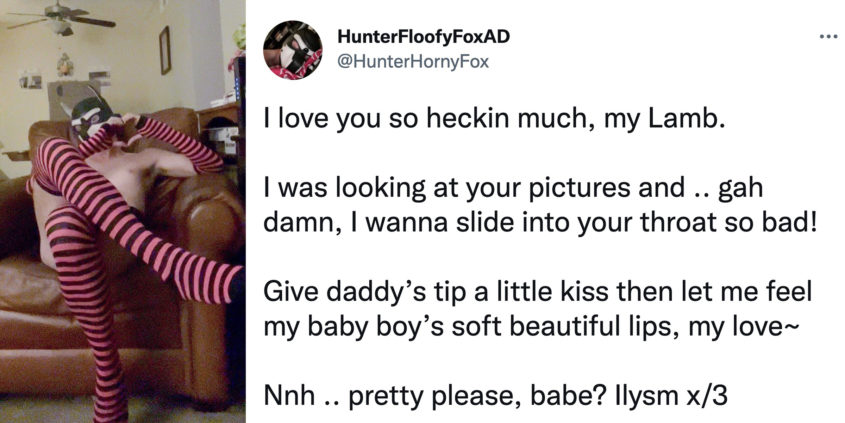Screen dimensions: 845x423
Task: Click the "..." icon at the tweet's corner
Action: 829,37
